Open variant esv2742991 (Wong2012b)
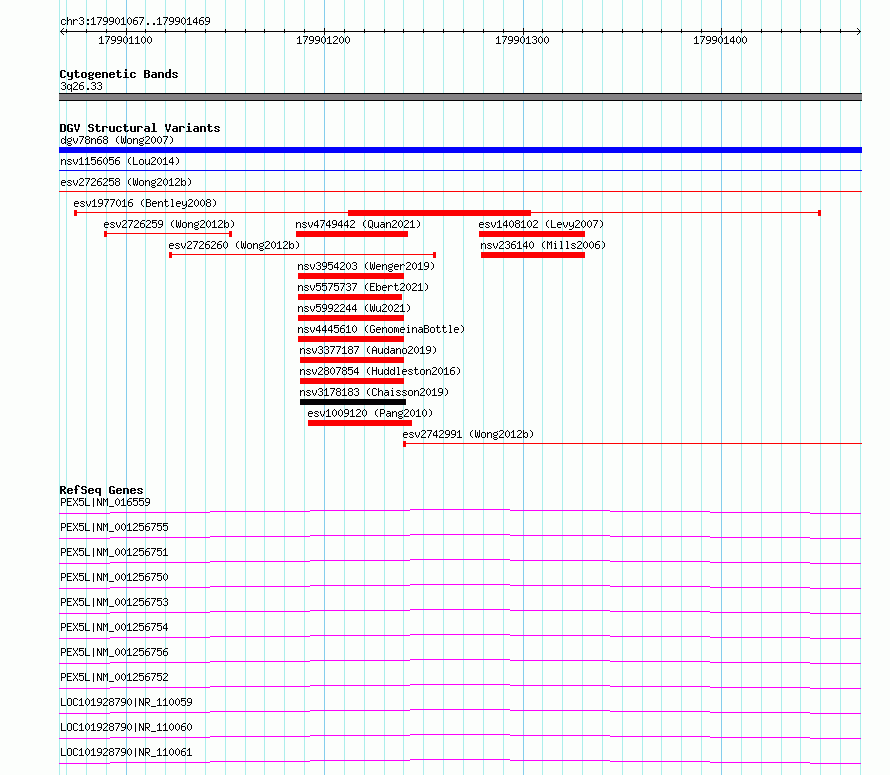This screenshot has height=775, width=890. pos(468,434)
